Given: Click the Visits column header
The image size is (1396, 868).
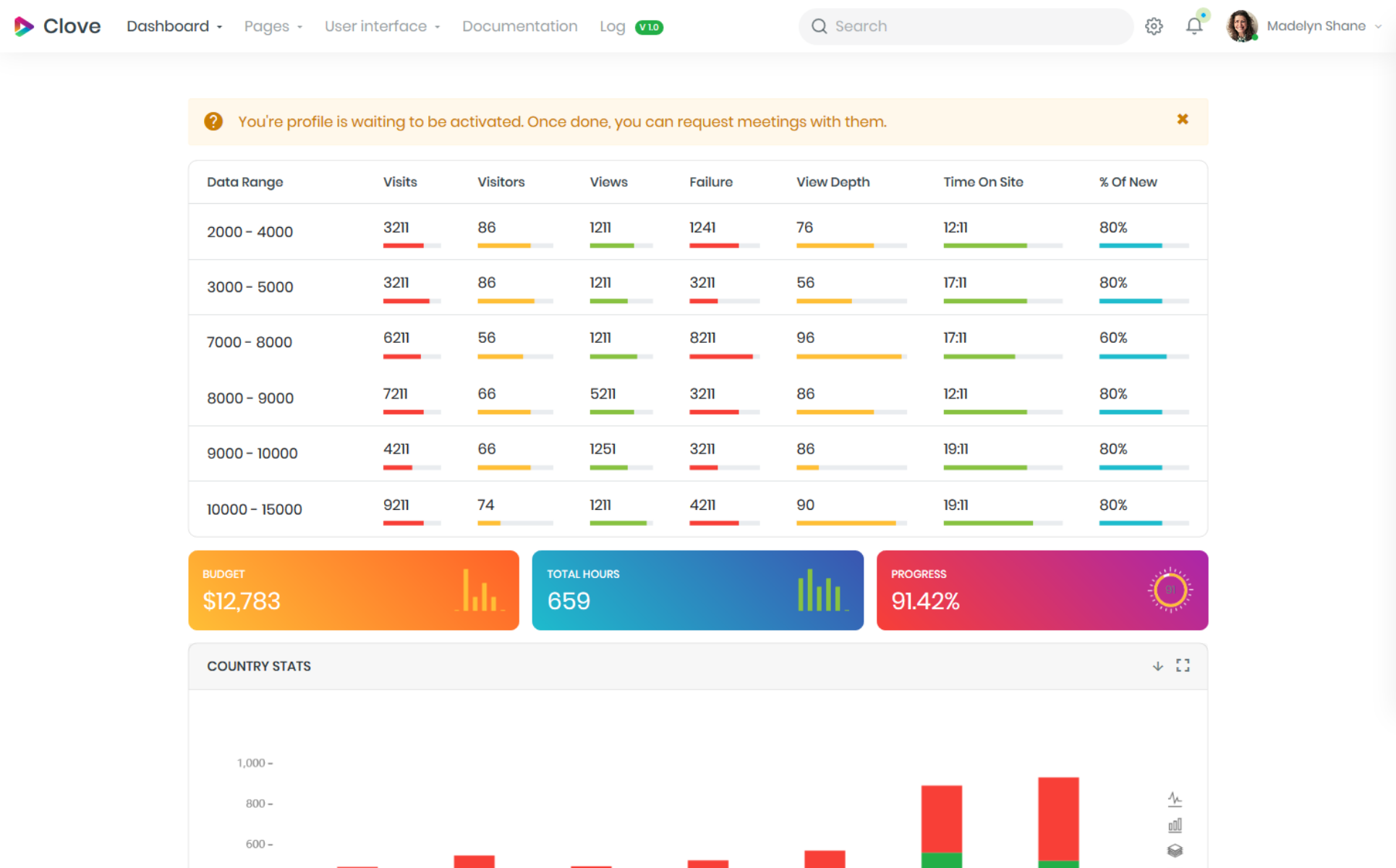Looking at the screenshot, I should tap(400, 182).
